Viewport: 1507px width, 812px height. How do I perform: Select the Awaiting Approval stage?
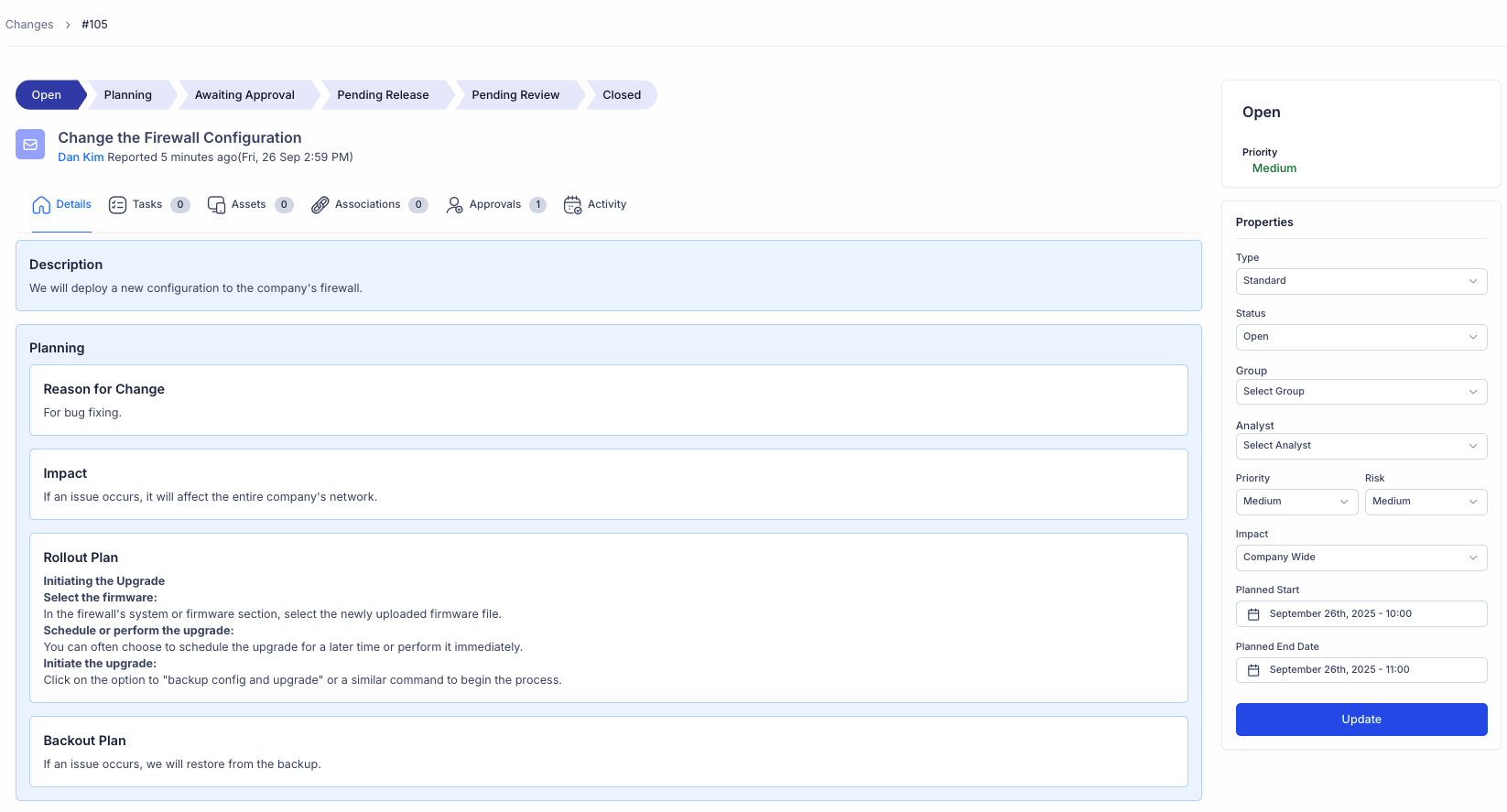pos(244,95)
